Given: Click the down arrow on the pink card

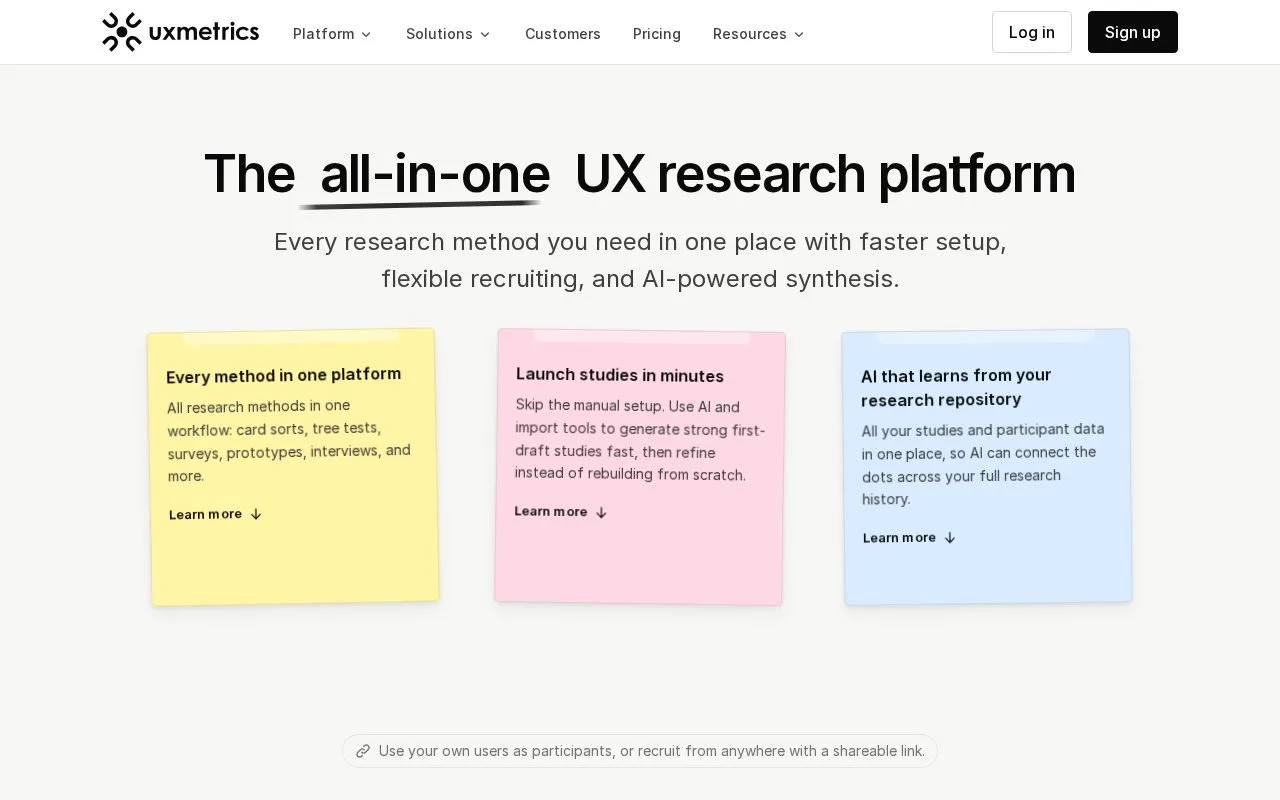Looking at the screenshot, I should tap(601, 512).
